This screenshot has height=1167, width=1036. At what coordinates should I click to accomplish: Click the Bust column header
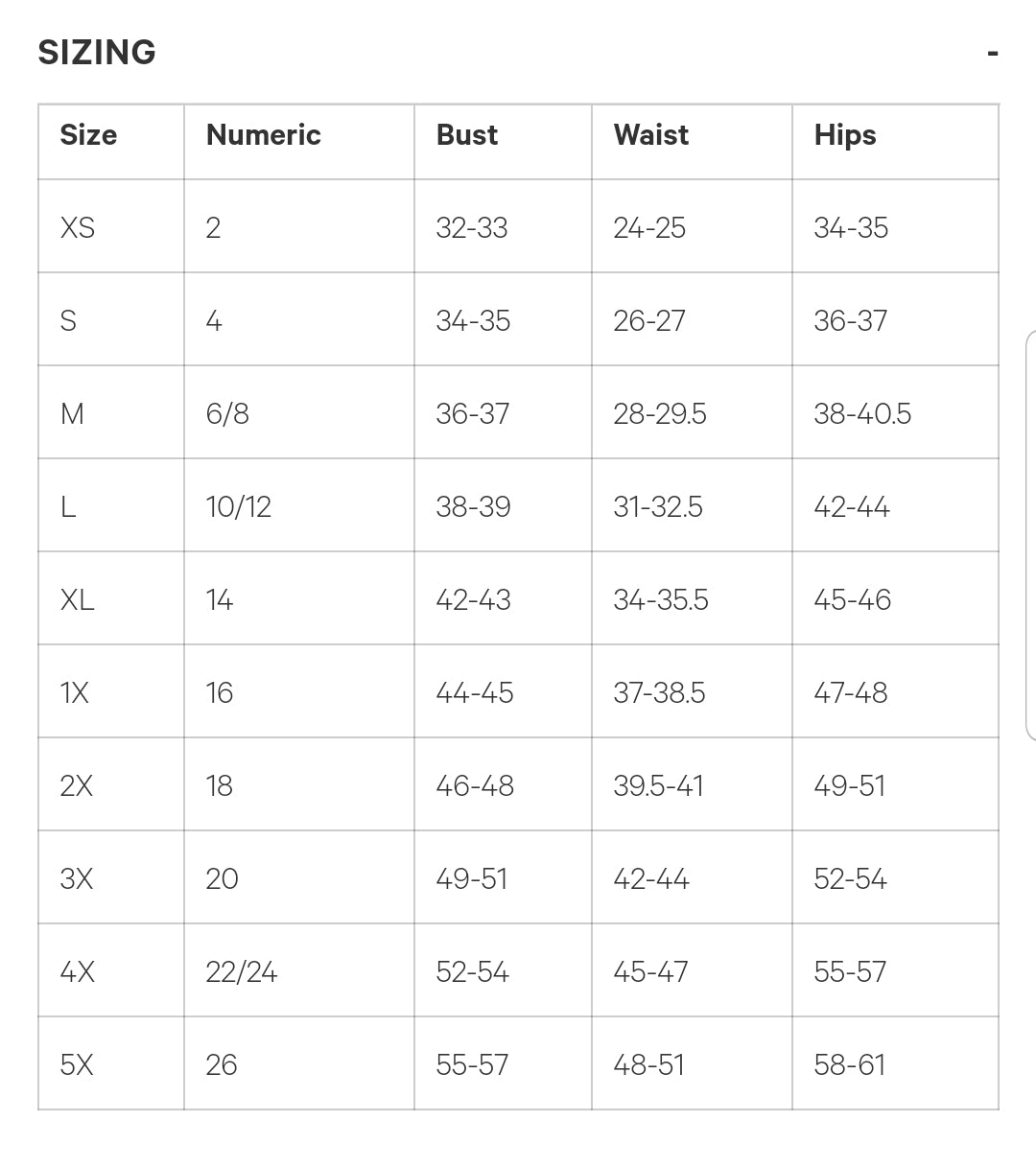(x=467, y=135)
